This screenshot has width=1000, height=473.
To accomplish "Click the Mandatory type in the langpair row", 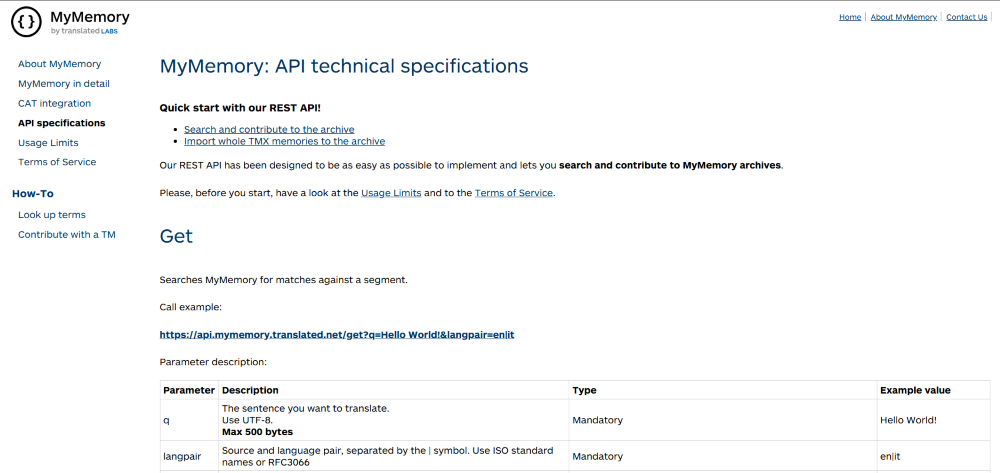I will pos(598,456).
